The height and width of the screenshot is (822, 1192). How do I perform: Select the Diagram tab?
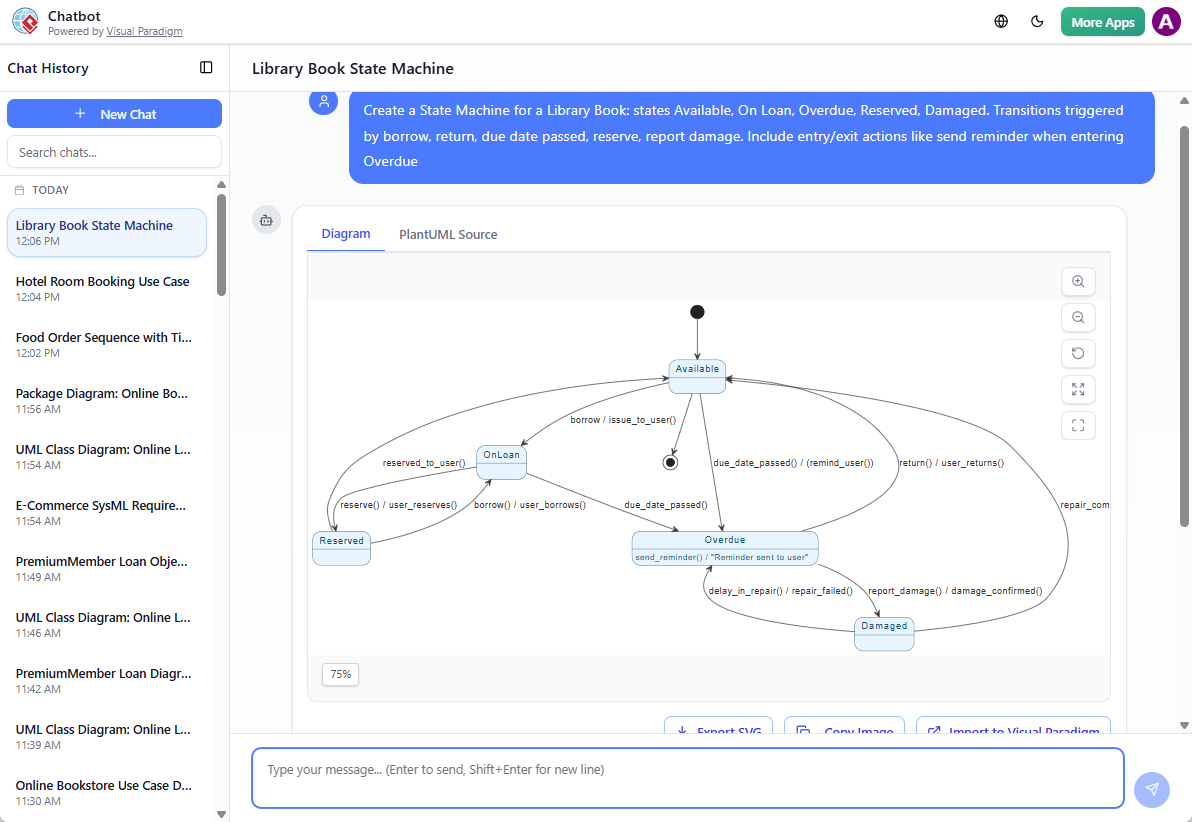pyautogui.click(x=346, y=234)
